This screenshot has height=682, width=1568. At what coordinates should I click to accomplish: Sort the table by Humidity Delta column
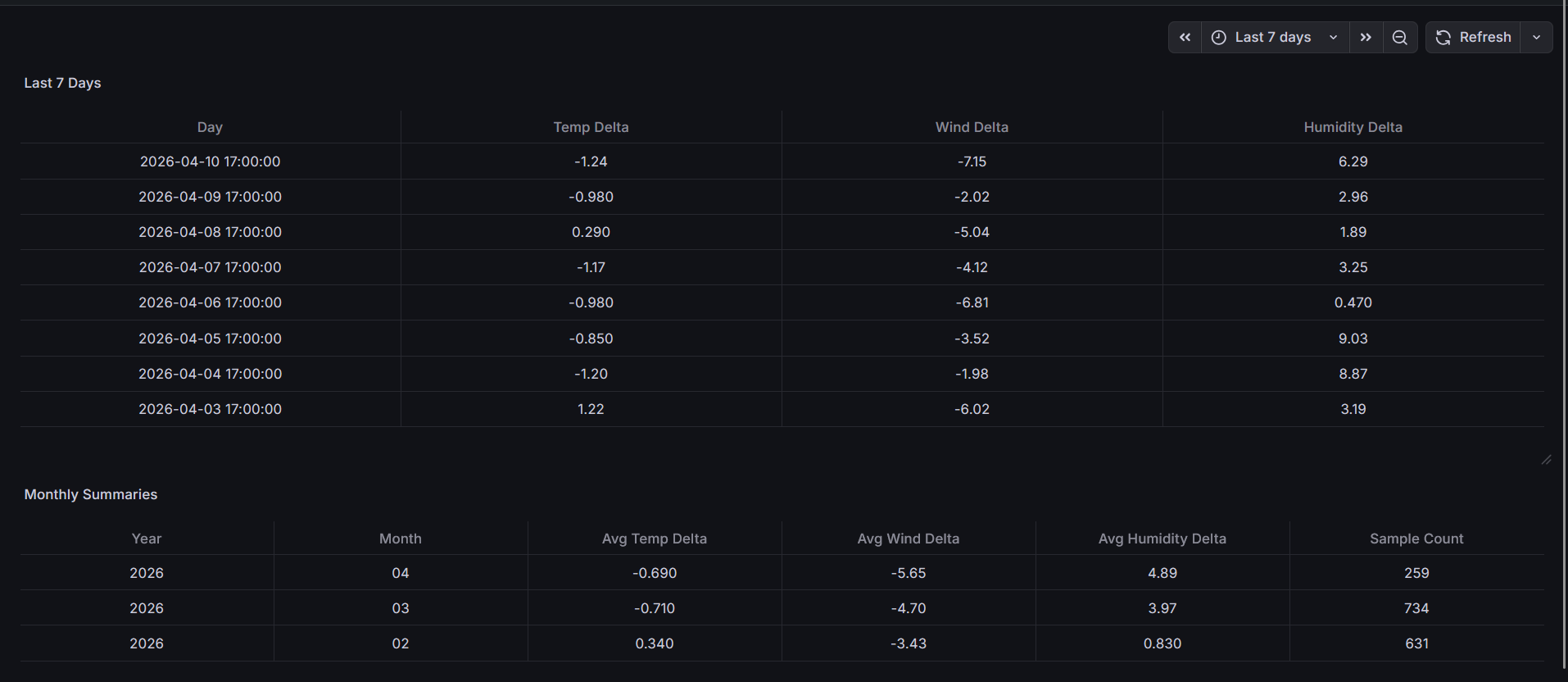[x=1353, y=127]
